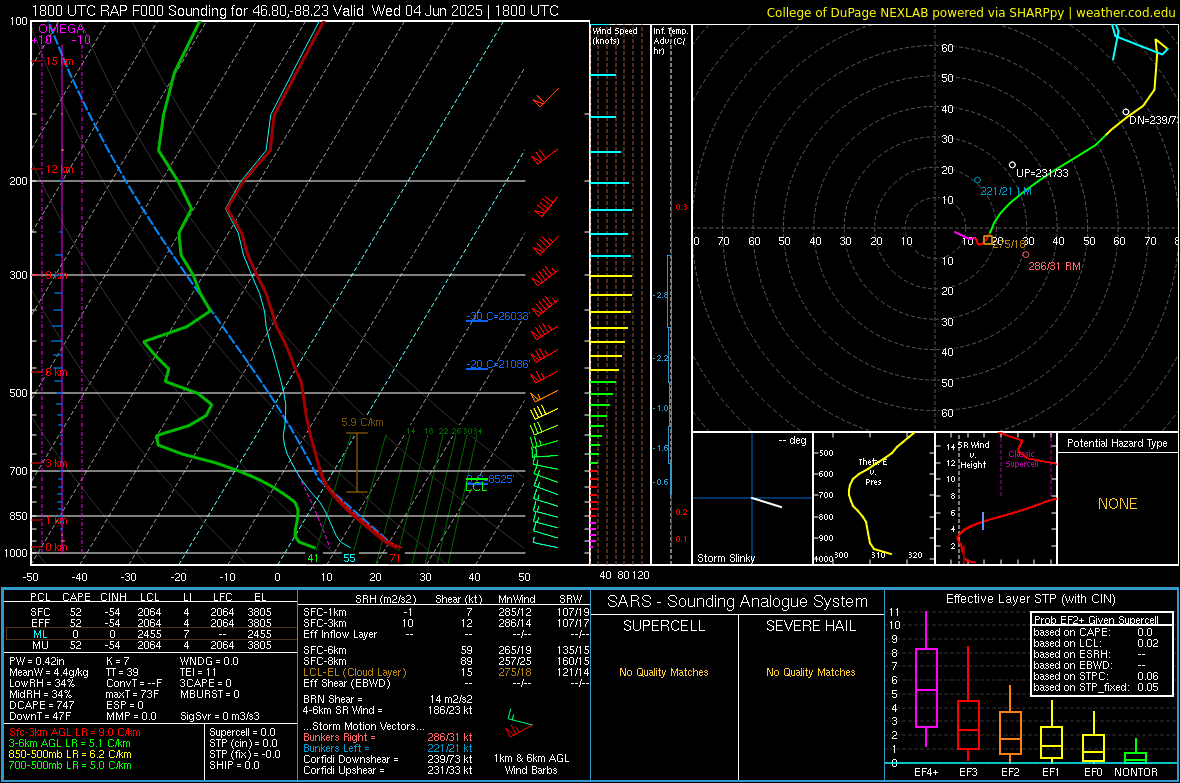Click the 'Potential Hazard Type' header
1180x783 pixels.
pyautogui.click(x=1117, y=443)
